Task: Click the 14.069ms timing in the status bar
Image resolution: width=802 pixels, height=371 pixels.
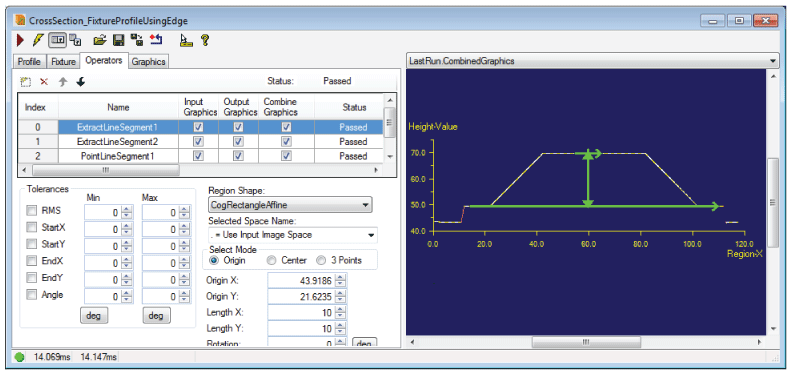Action: click(53, 356)
